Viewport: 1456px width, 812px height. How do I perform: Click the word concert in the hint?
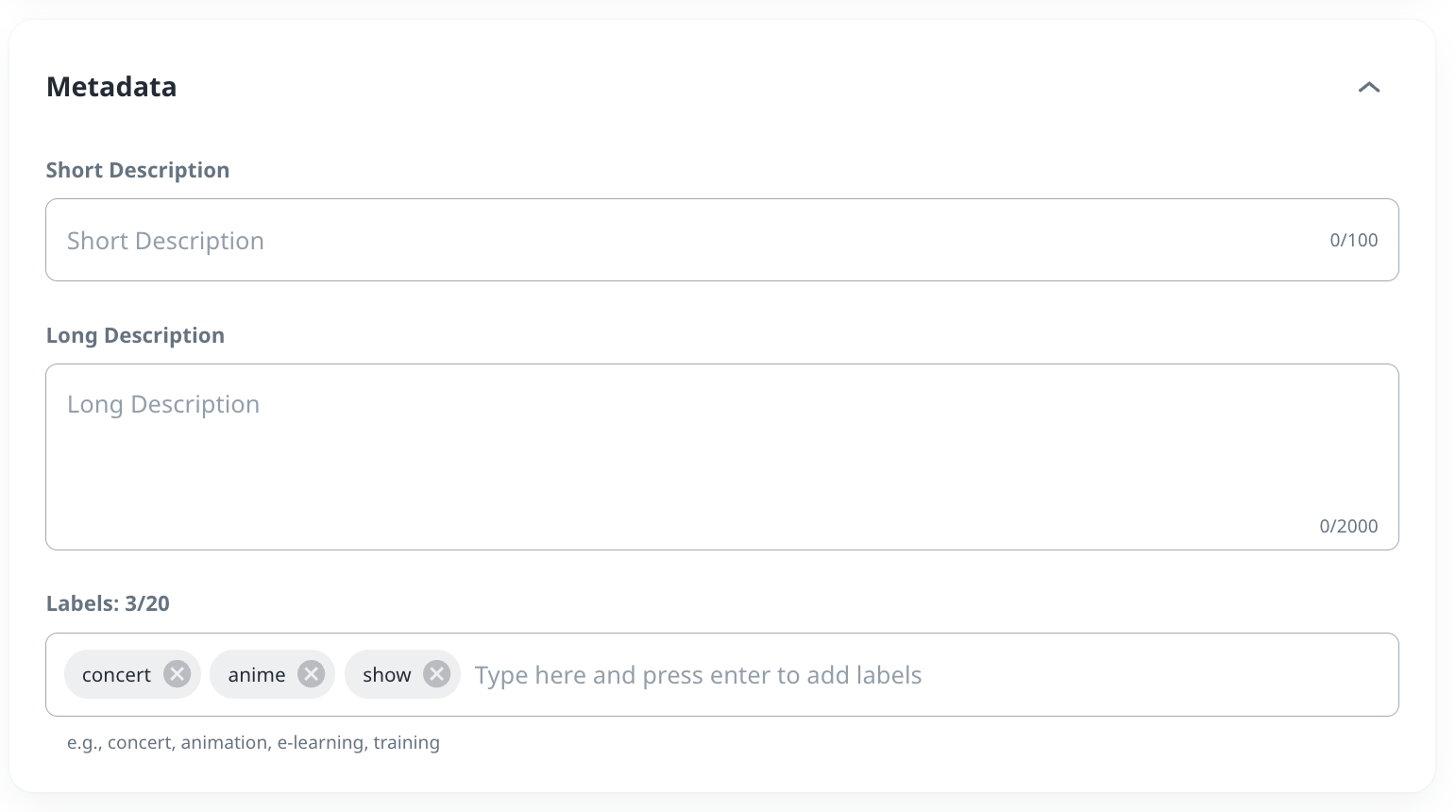pyautogui.click(x=140, y=742)
